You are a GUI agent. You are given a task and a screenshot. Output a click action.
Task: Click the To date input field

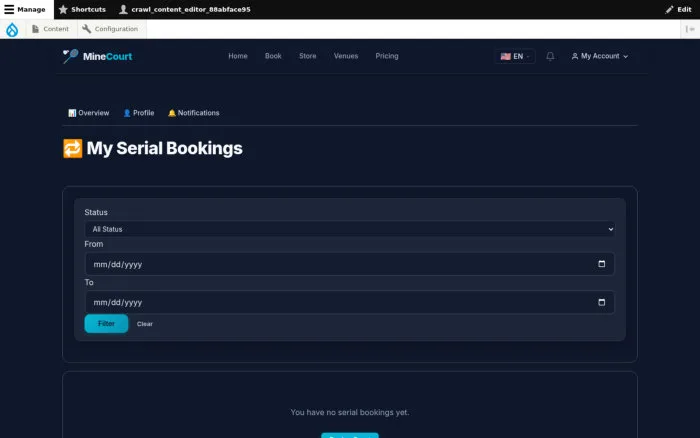tap(350, 302)
